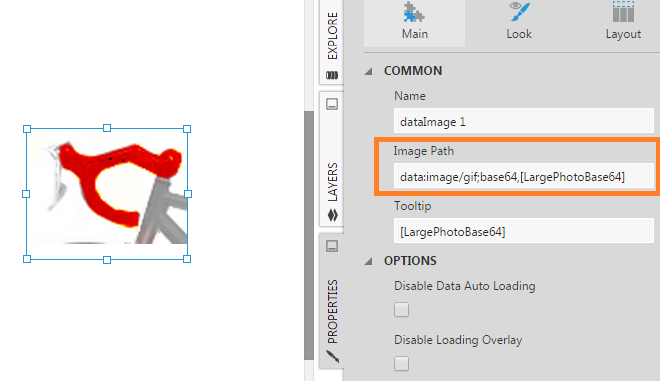Collapse the COMMON section
This screenshot has height=381, width=660.
(x=369, y=71)
